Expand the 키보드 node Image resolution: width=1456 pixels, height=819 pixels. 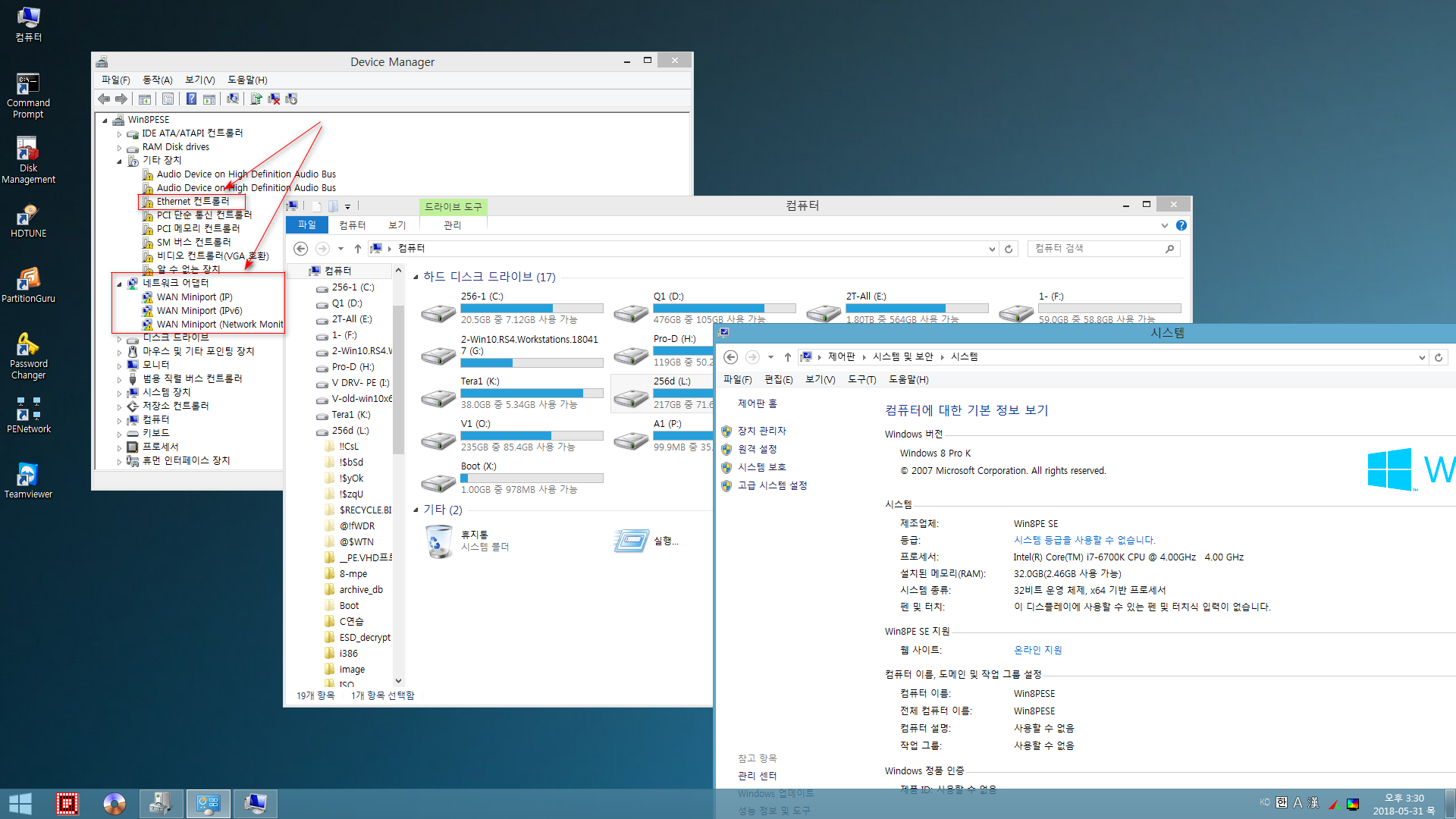pyautogui.click(x=119, y=434)
